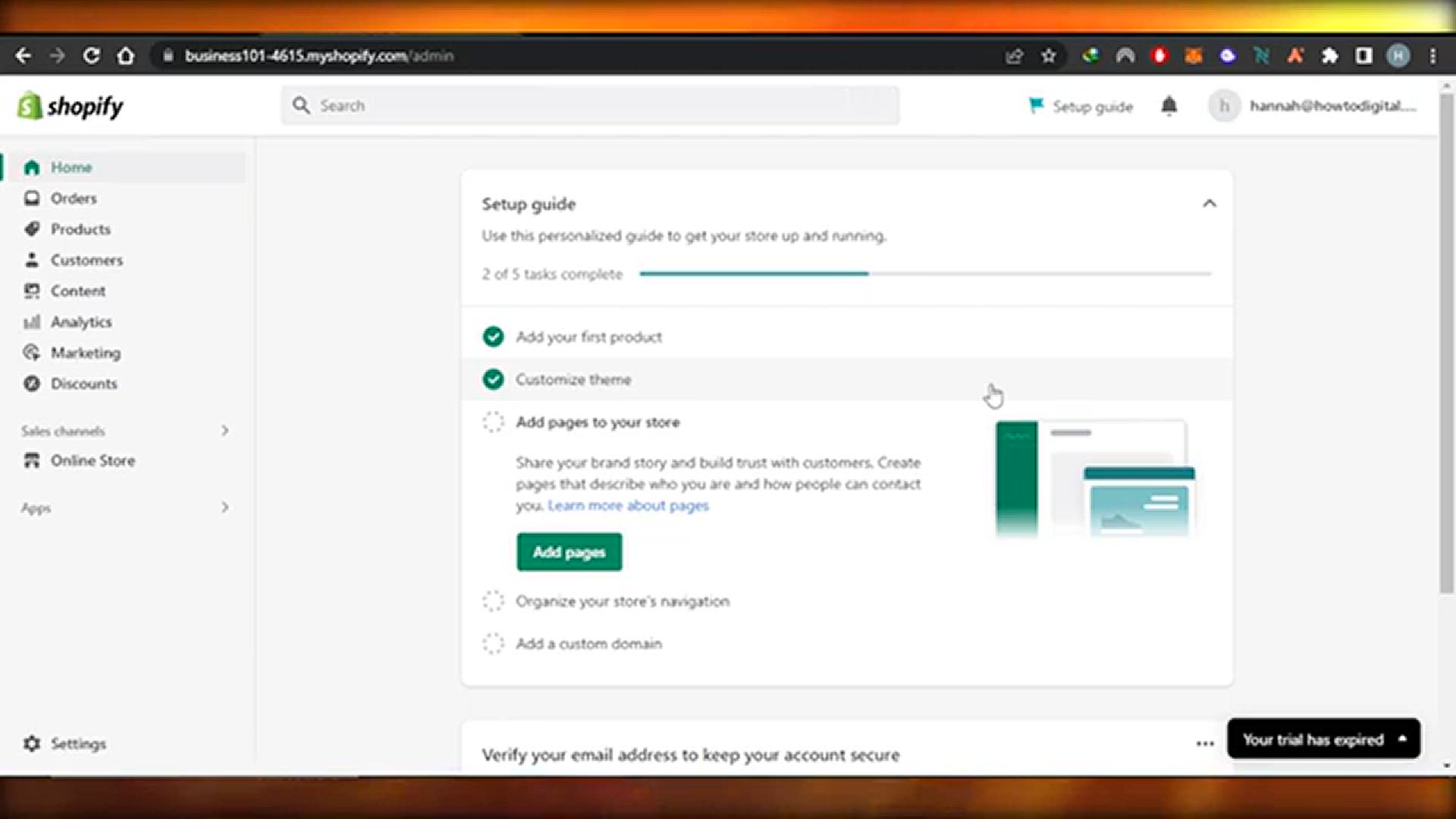Viewport: 1456px width, 819px height.
Task: Bookmark the page with the star
Action: [x=1049, y=55]
